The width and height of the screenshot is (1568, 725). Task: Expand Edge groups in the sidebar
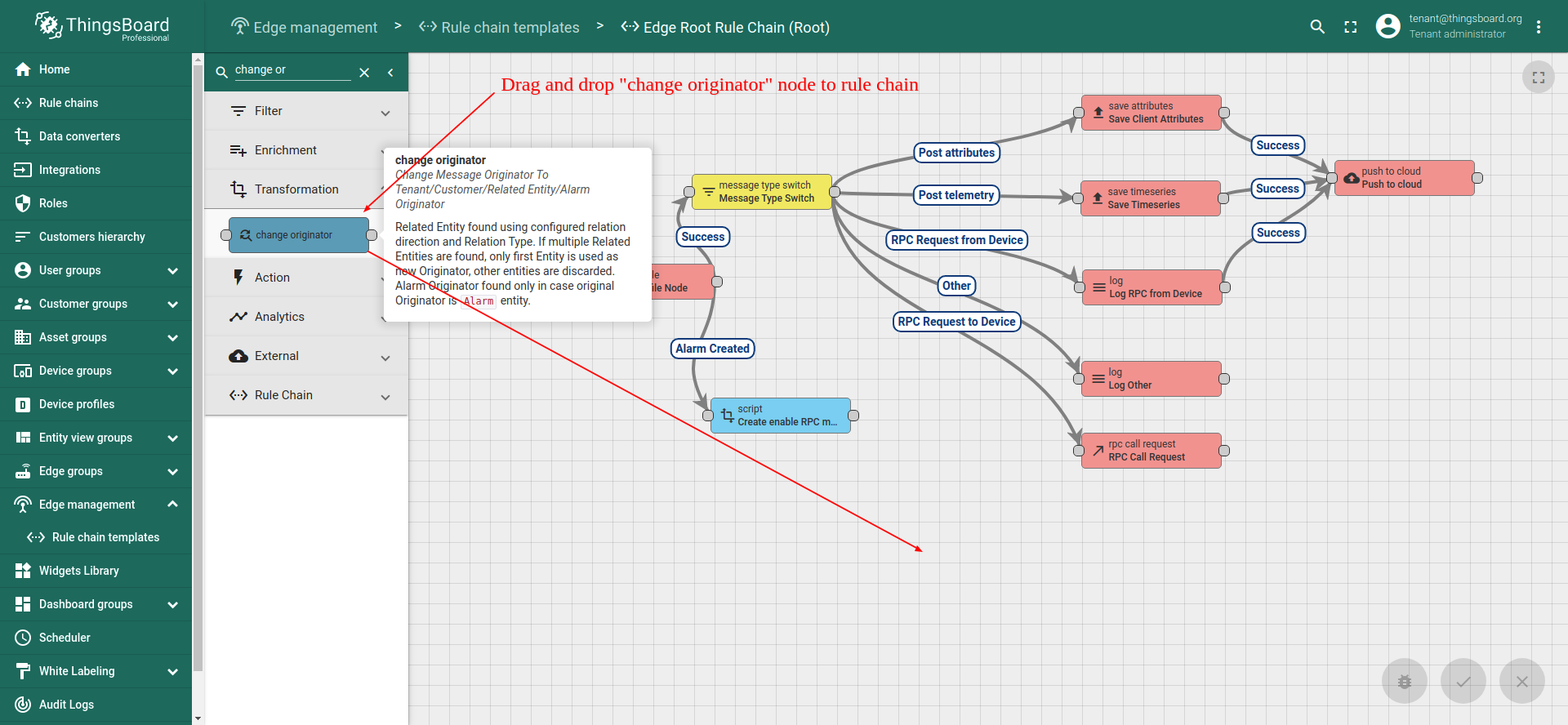(x=172, y=471)
